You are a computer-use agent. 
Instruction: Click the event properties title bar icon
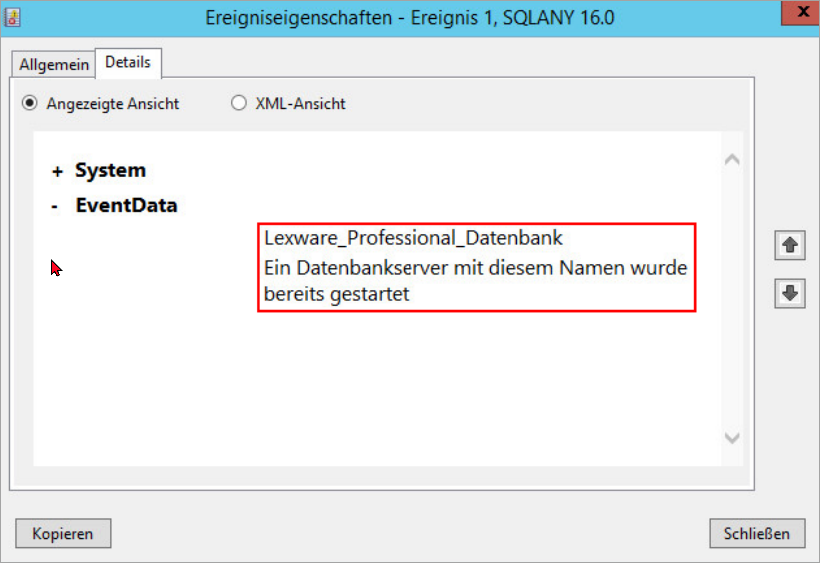[13, 17]
